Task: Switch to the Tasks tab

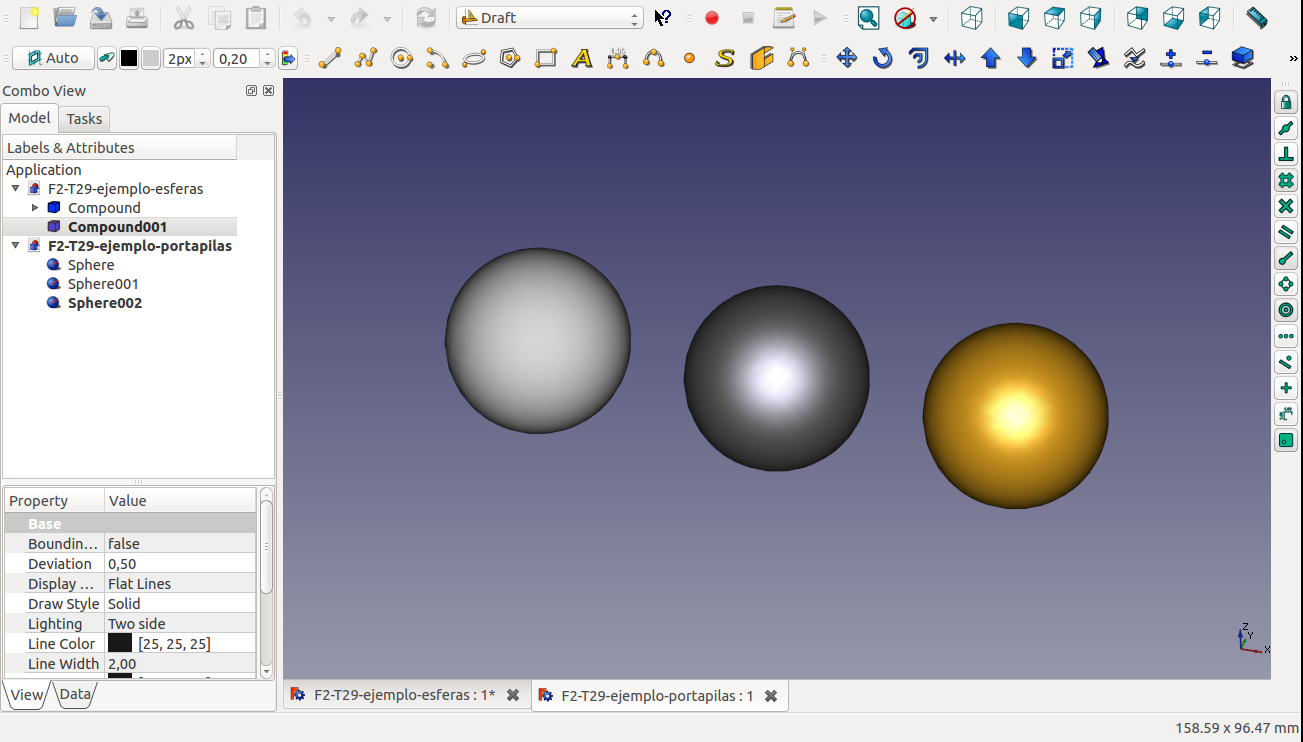Action: [84, 119]
